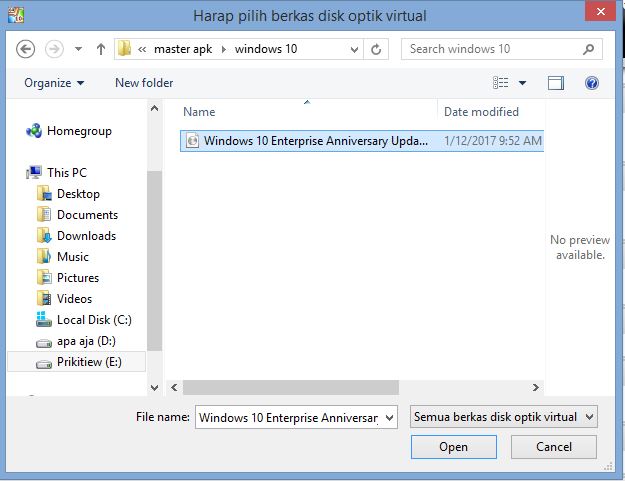Screen dimensions: 625x481
Task: Click the Local Disk (C:) drive icon
Action: [x=44, y=319]
